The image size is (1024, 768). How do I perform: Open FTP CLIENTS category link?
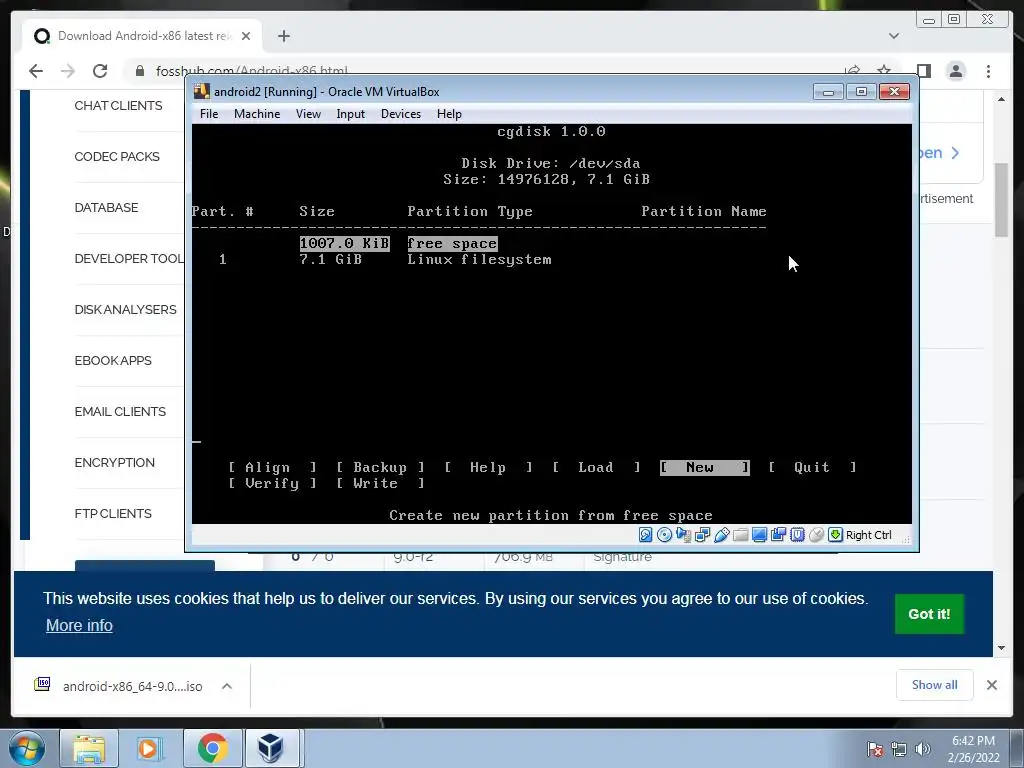pyautogui.click(x=113, y=513)
